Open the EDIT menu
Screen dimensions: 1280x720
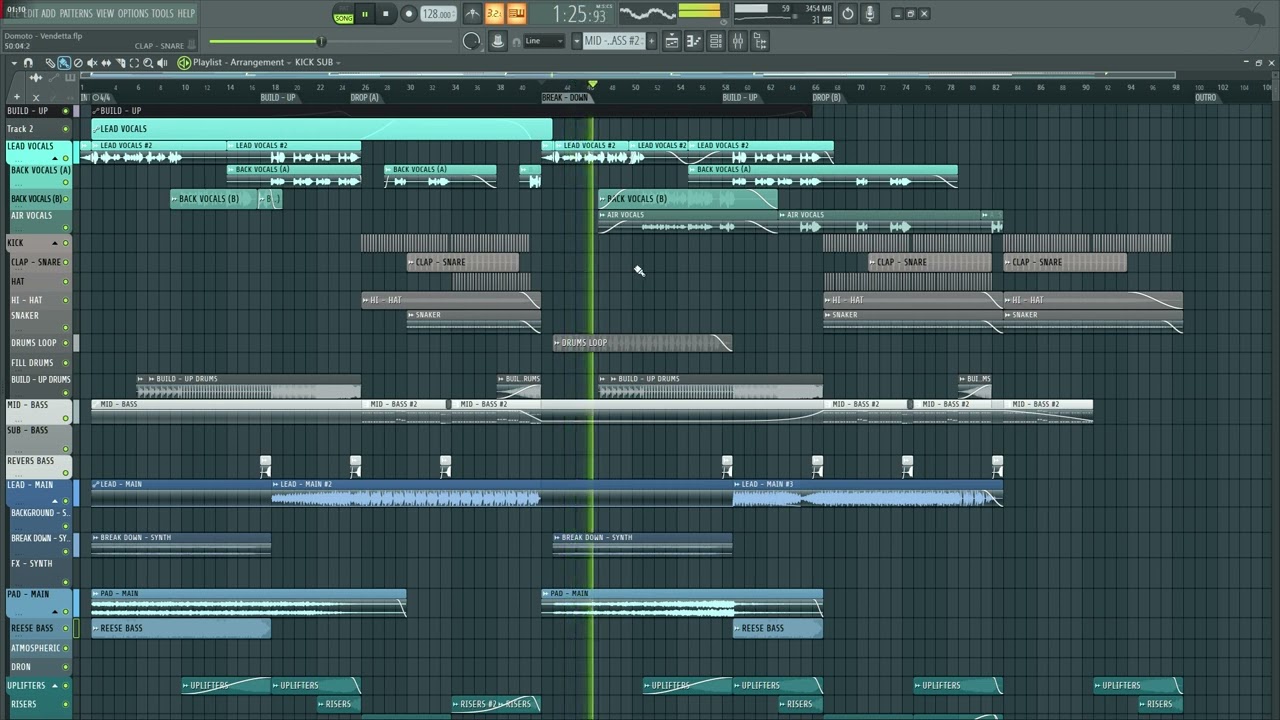31,13
